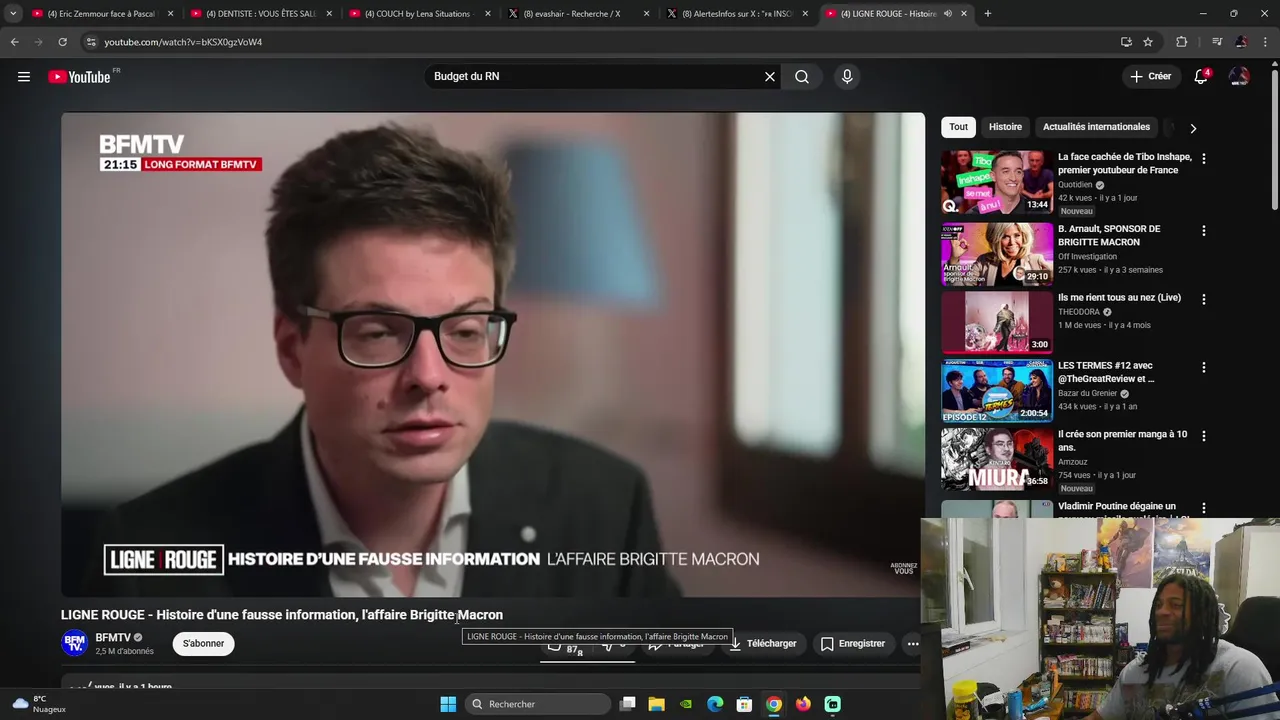Bookmark this page with the star icon
The image size is (1280, 720).
(x=1148, y=42)
